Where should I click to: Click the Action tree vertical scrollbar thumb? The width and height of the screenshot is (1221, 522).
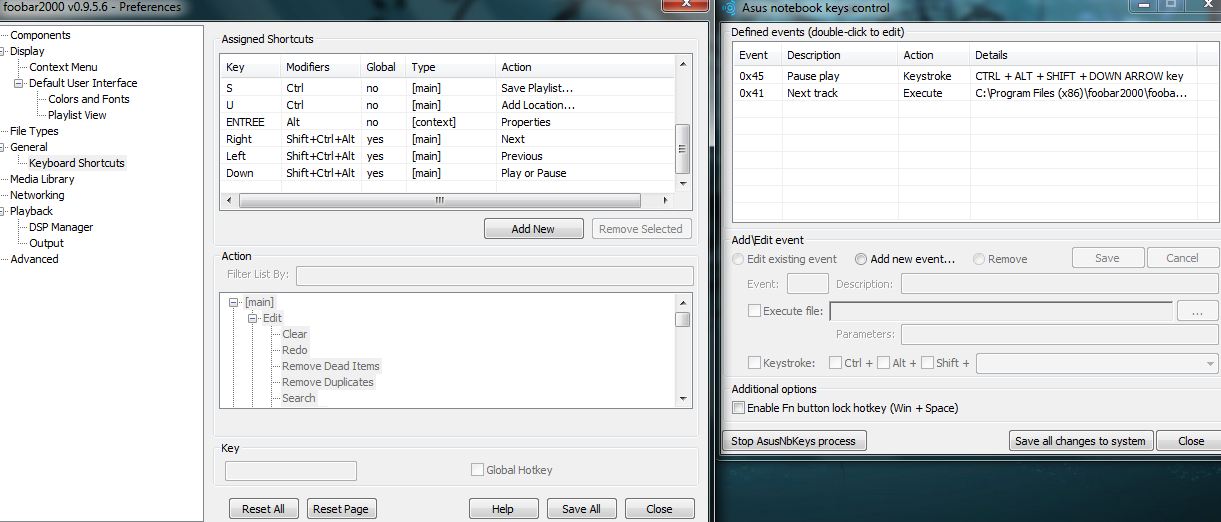pyautogui.click(x=682, y=319)
